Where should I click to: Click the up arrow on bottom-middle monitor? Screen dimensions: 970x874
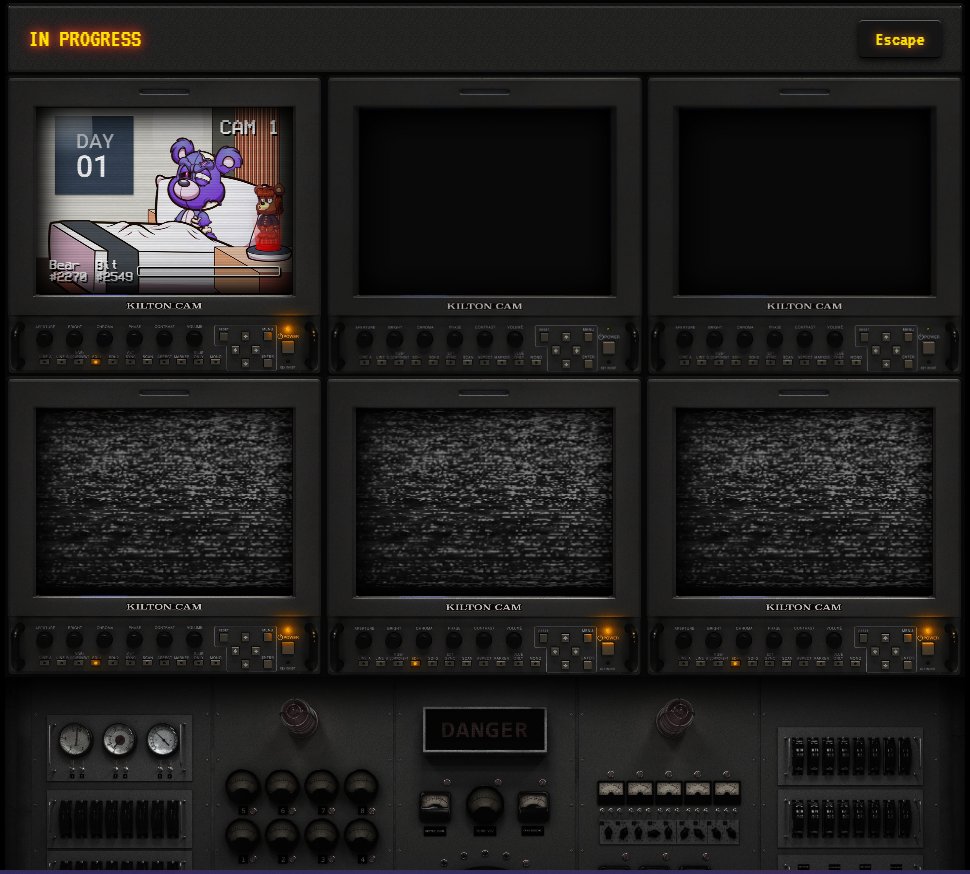click(x=565, y=636)
